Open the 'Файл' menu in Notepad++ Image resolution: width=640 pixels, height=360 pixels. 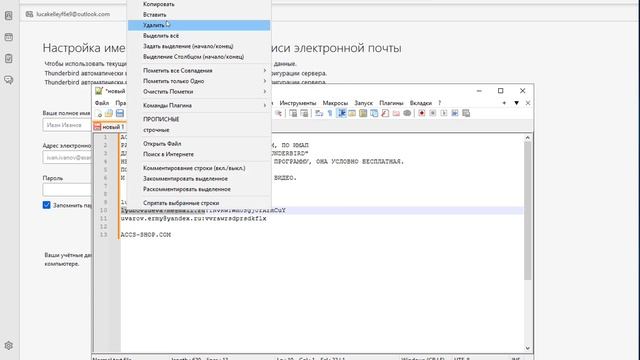click(102, 103)
